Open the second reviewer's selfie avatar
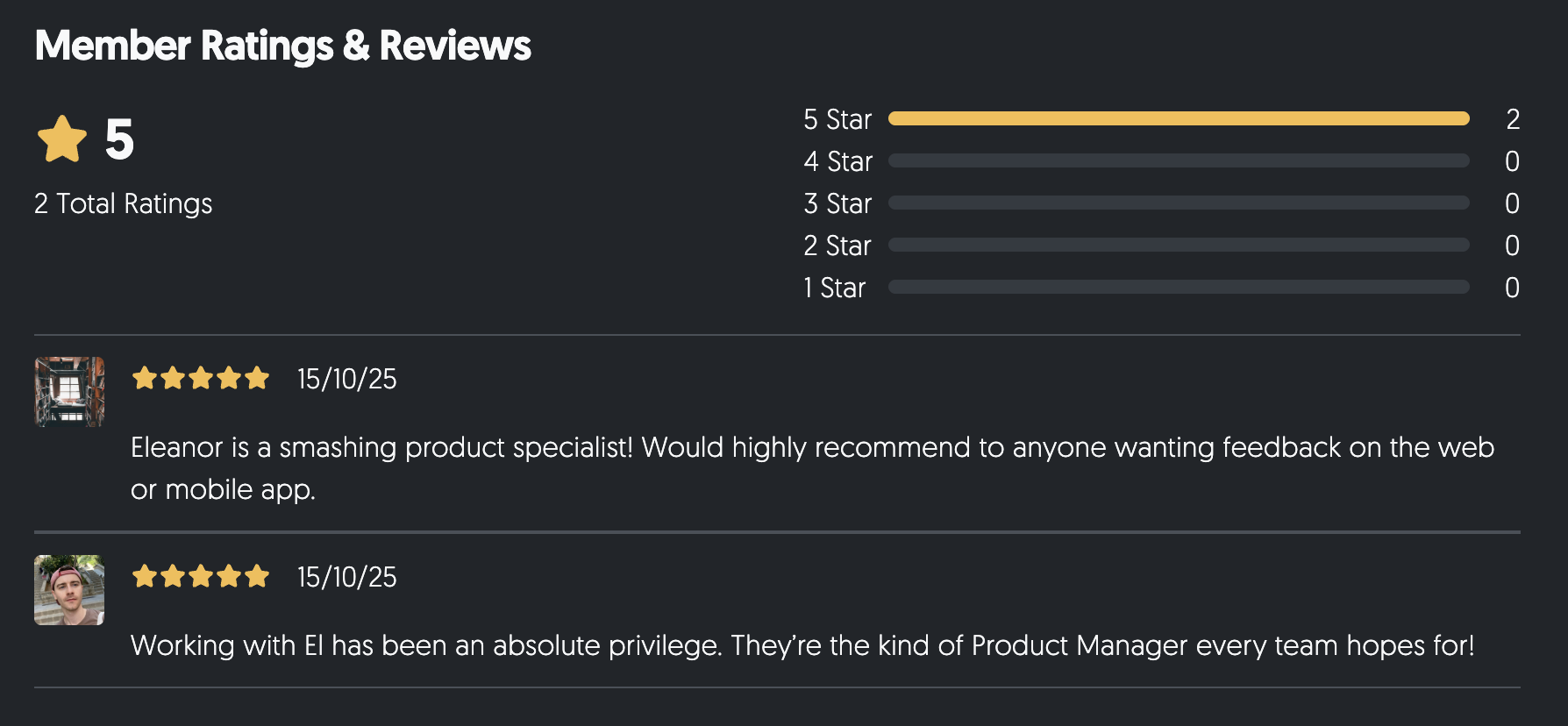 69,589
